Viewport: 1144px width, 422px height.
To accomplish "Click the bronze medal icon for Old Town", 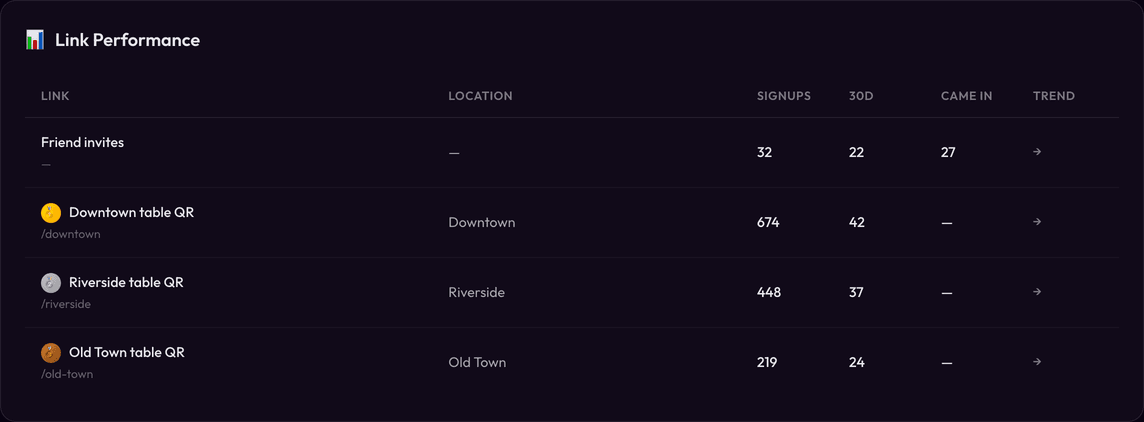I will (x=51, y=353).
